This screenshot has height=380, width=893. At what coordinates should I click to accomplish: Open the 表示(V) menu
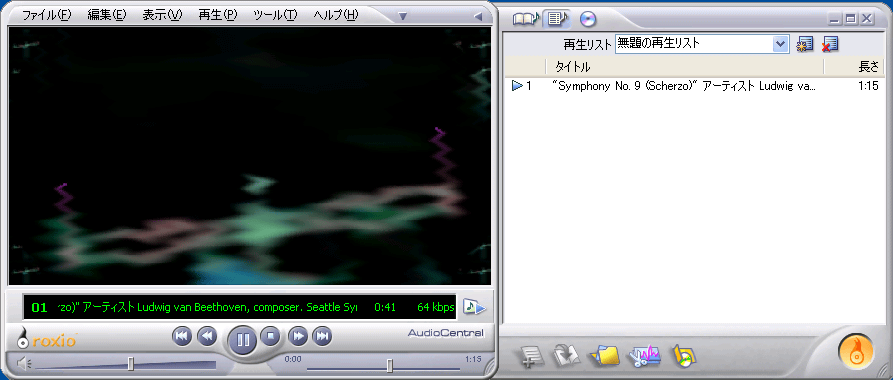tap(162, 15)
